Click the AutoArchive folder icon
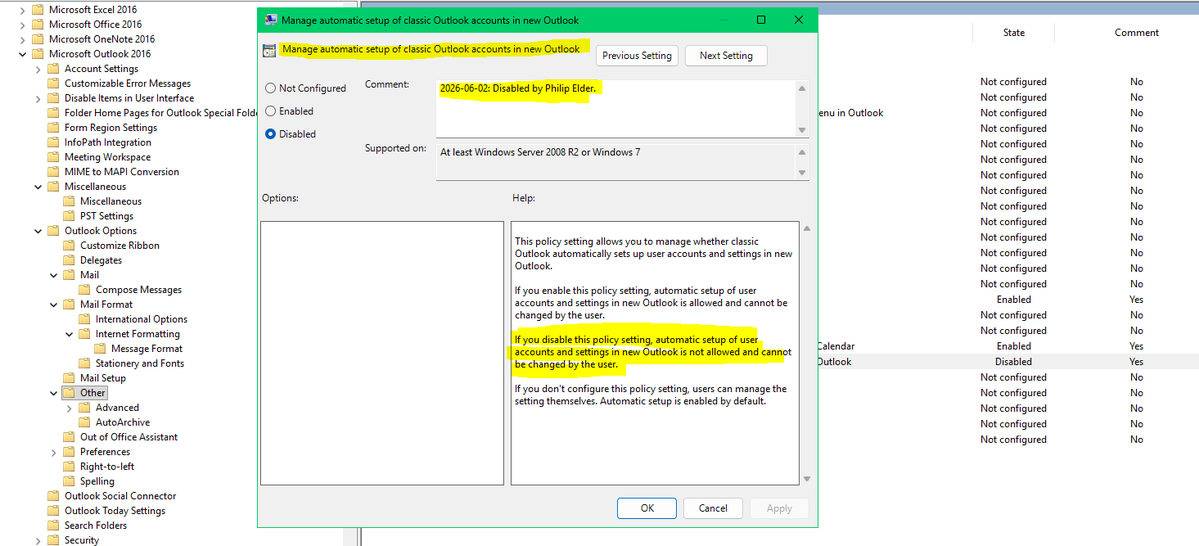The width and height of the screenshot is (1199, 546). tap(84, 422)
